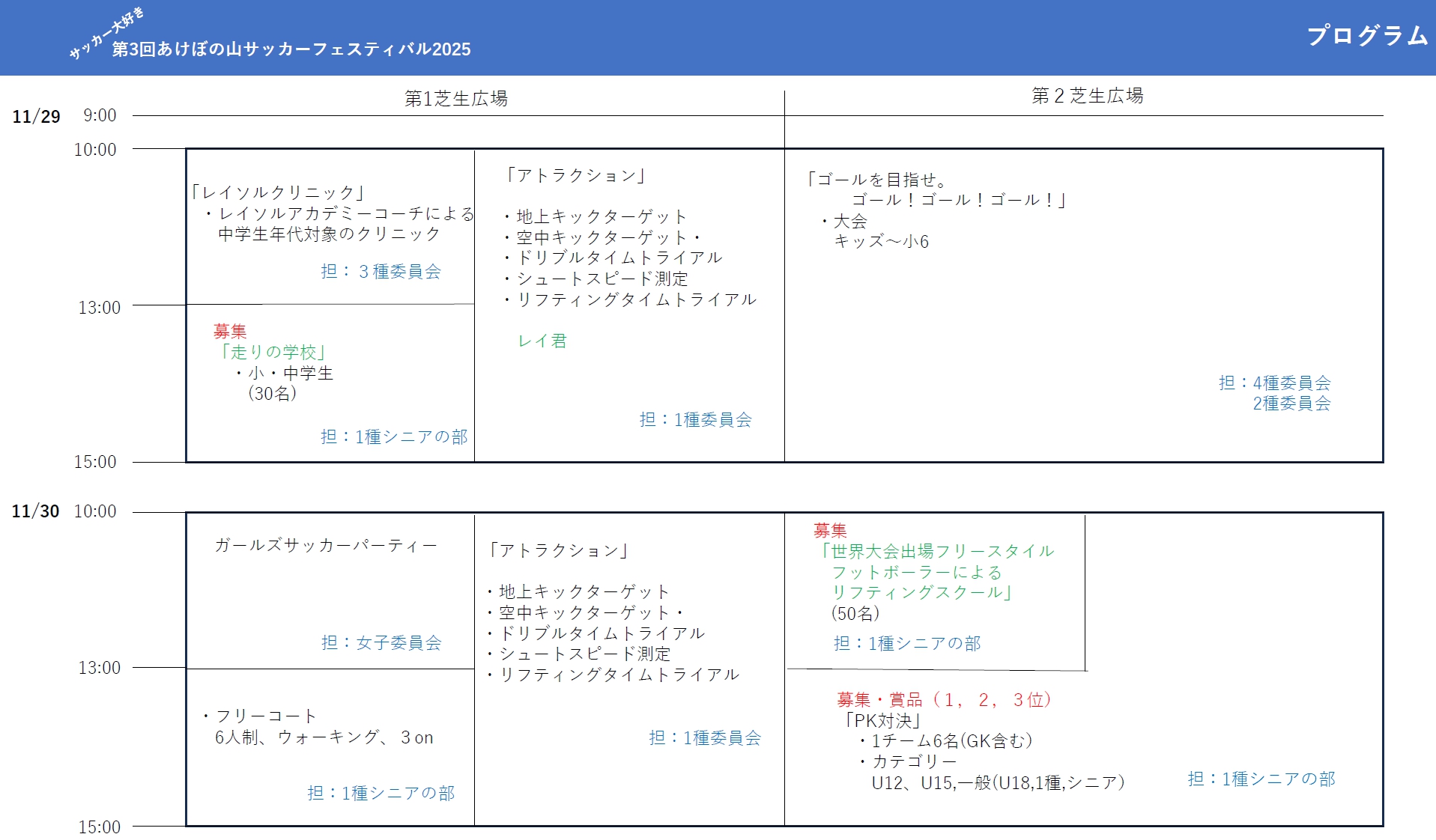1436x840 pixels.
Task: Click the 第２芝生広場 column heading
Action: coord(1087,96)
